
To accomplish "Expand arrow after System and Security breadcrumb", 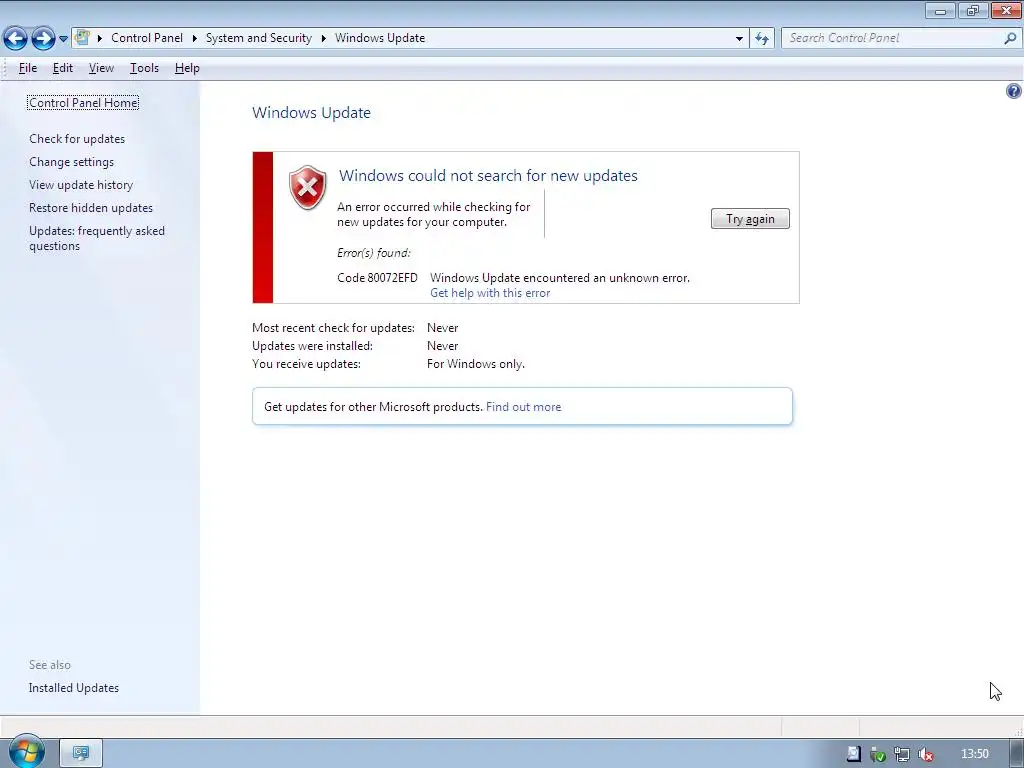I will coord(323,38).
